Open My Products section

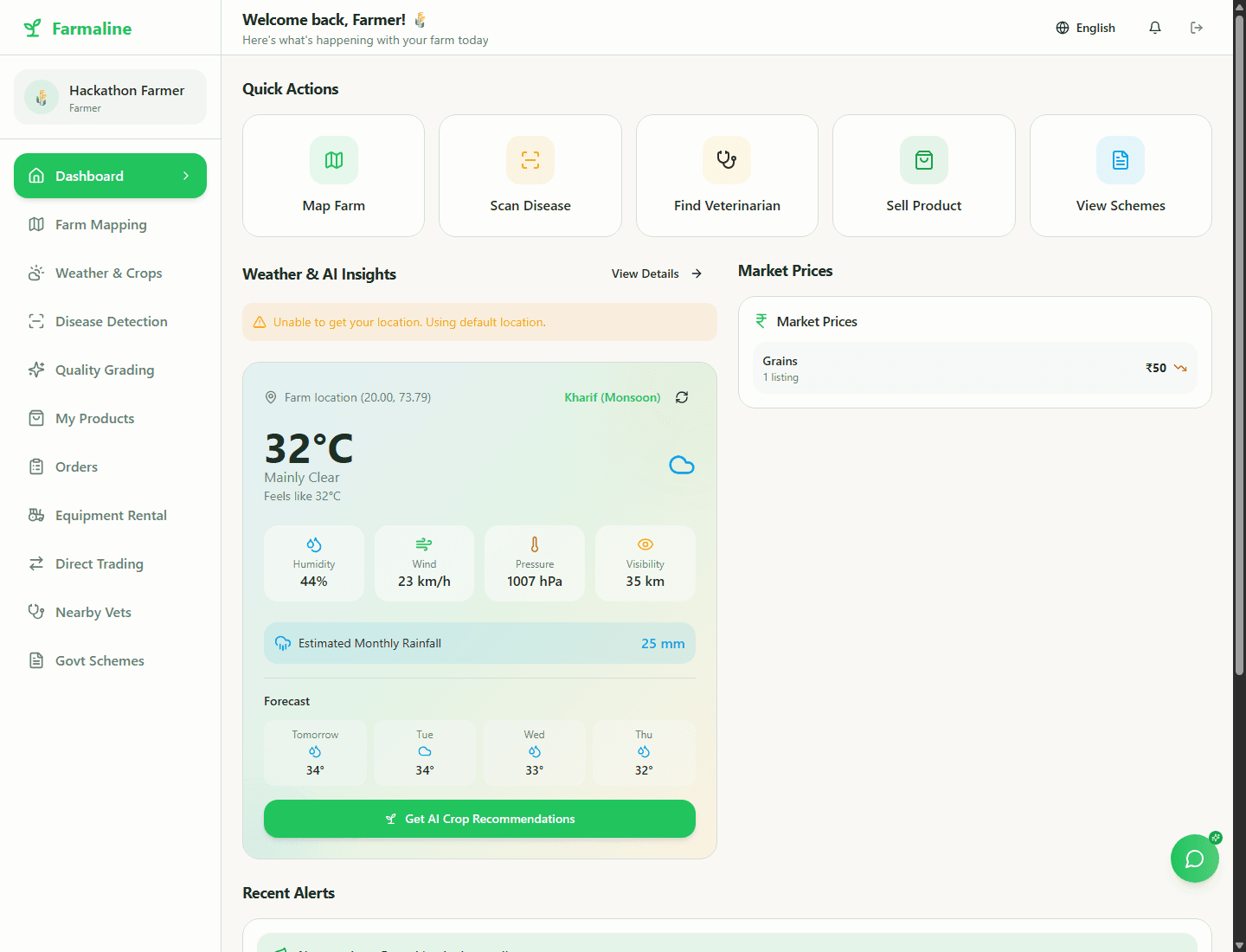[x=110, y=418]
